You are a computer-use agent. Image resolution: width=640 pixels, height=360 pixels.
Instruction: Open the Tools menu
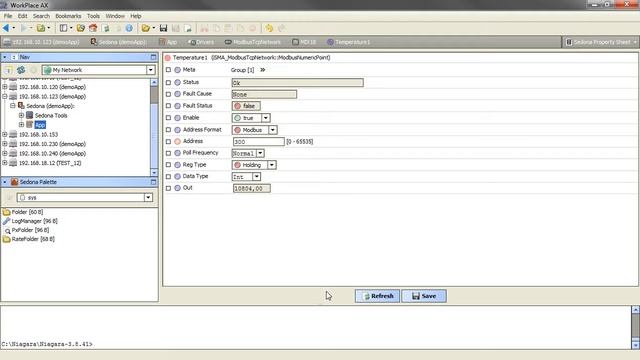click(93, 16)
